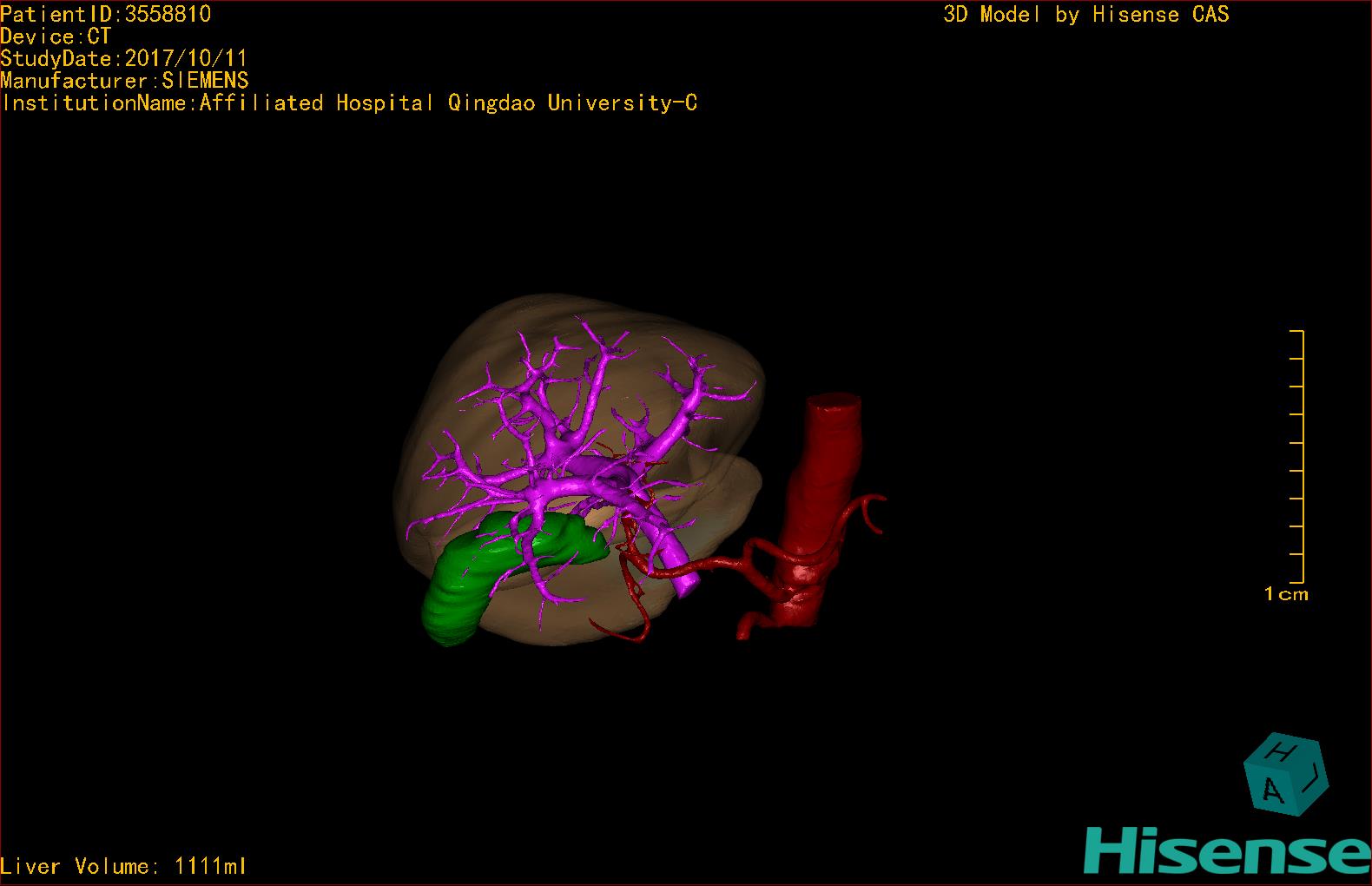Click the 1cm scale label
Image resolution: width=1372 pixels, height=886 pixels.
pyautogui.click(x=1286, y=594)
